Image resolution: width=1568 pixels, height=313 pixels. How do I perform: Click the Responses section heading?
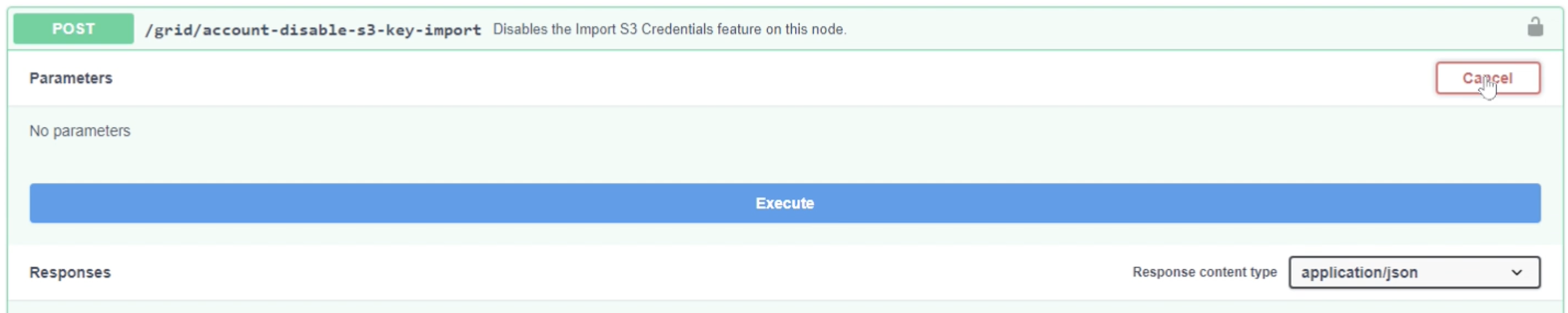(70, 272)
